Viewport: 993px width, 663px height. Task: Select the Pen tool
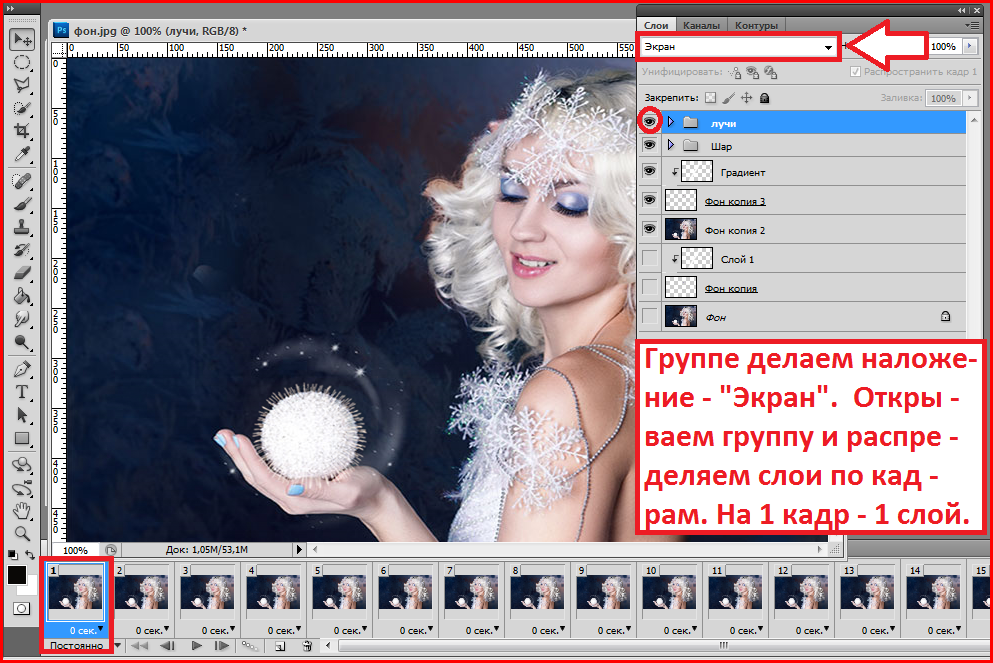coord(22,369)
